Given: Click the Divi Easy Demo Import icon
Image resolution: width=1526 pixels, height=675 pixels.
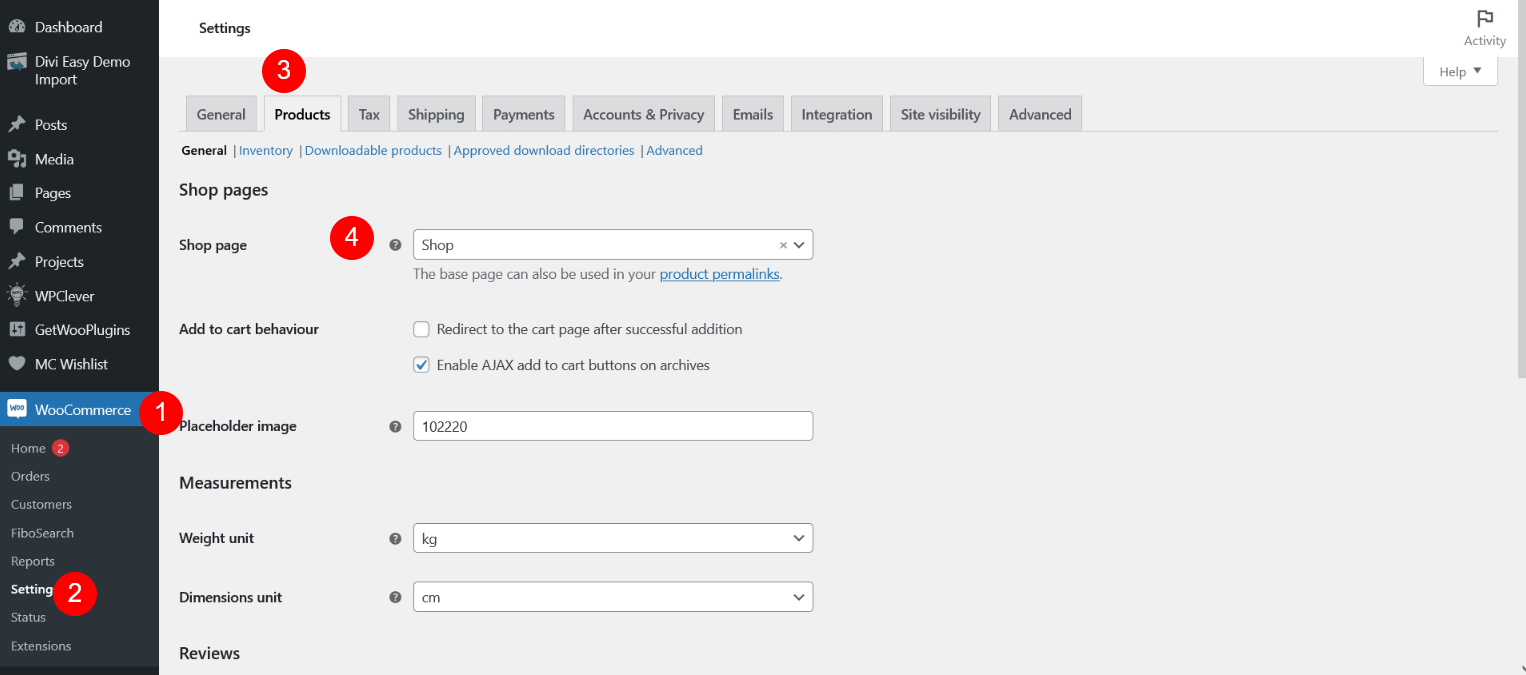Looking at the screenshot, I should point(16,62).
